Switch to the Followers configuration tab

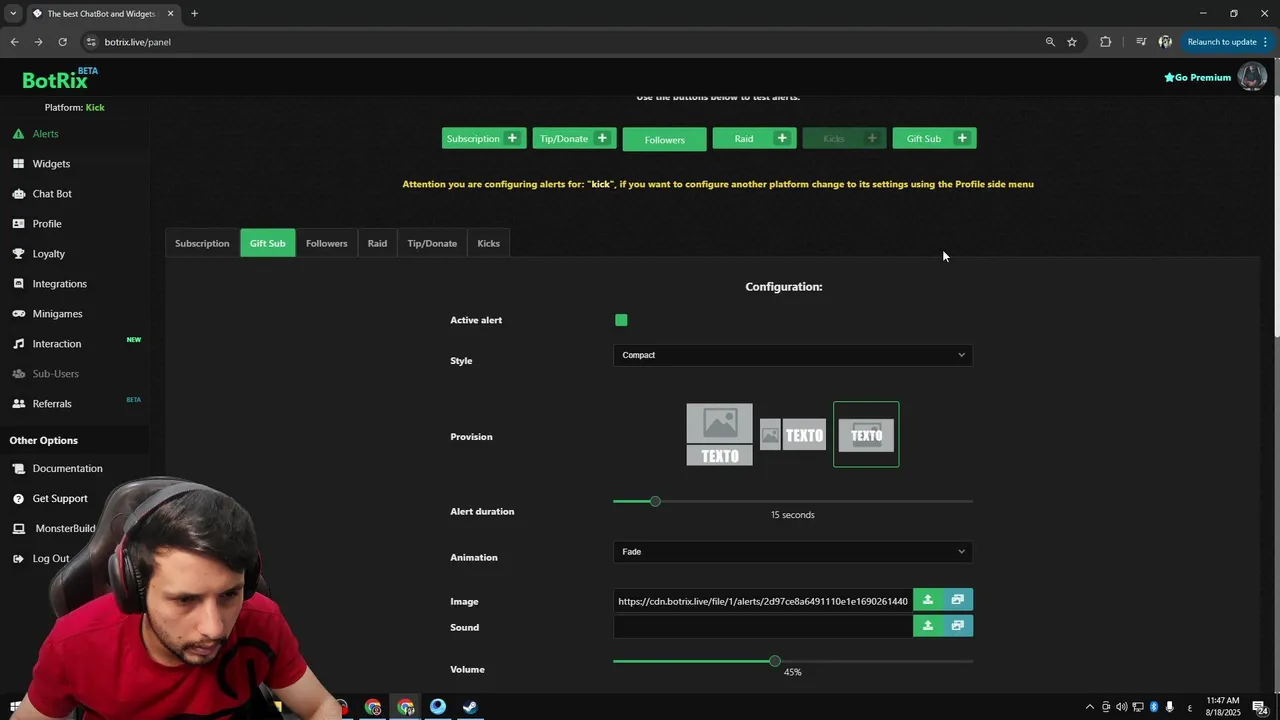[x=326, y=243]
